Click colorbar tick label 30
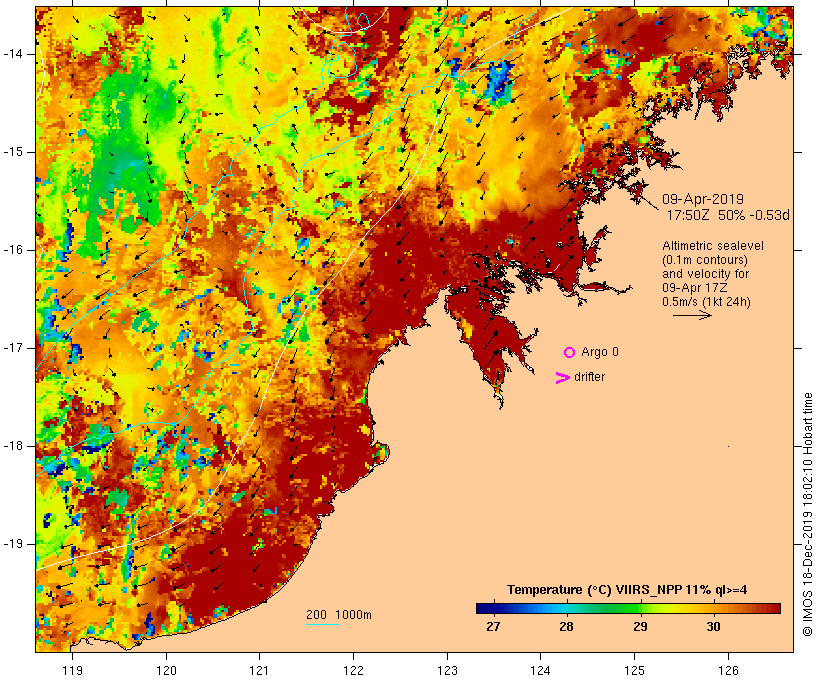The height and width of the screenshot is (680, 820). coord(713,627)
